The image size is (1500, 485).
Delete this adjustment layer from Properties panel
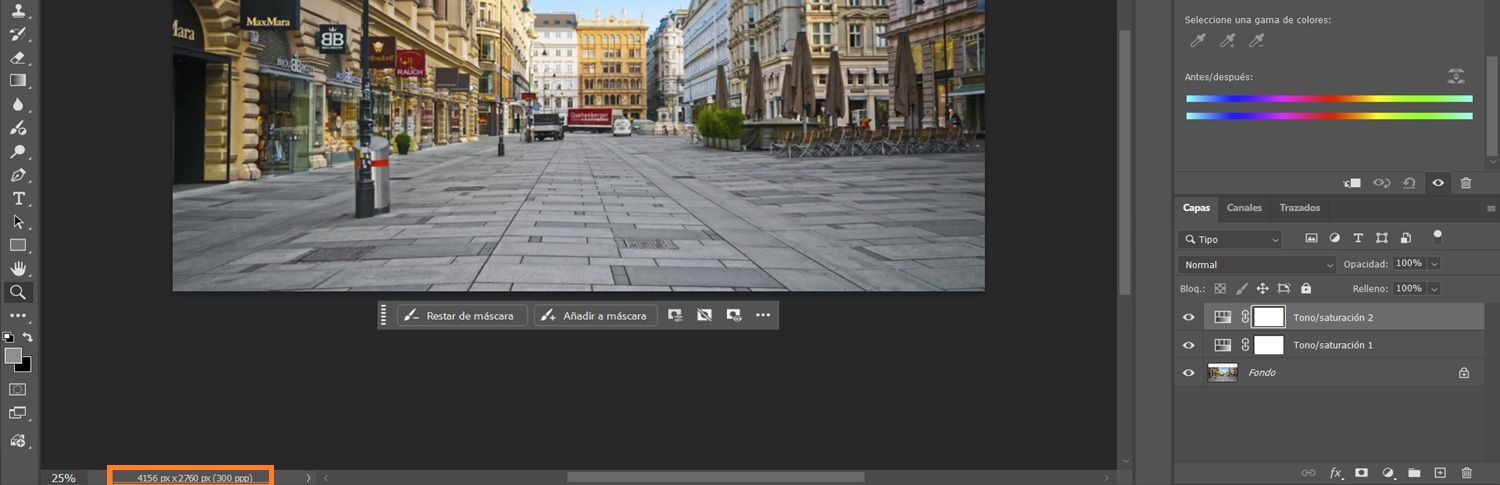(1466, 183)
